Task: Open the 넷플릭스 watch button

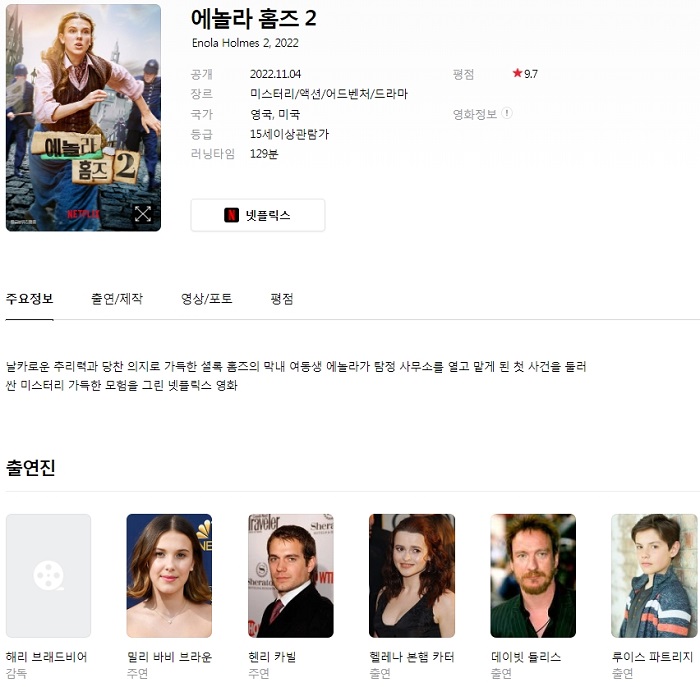Action: (258, 215)
